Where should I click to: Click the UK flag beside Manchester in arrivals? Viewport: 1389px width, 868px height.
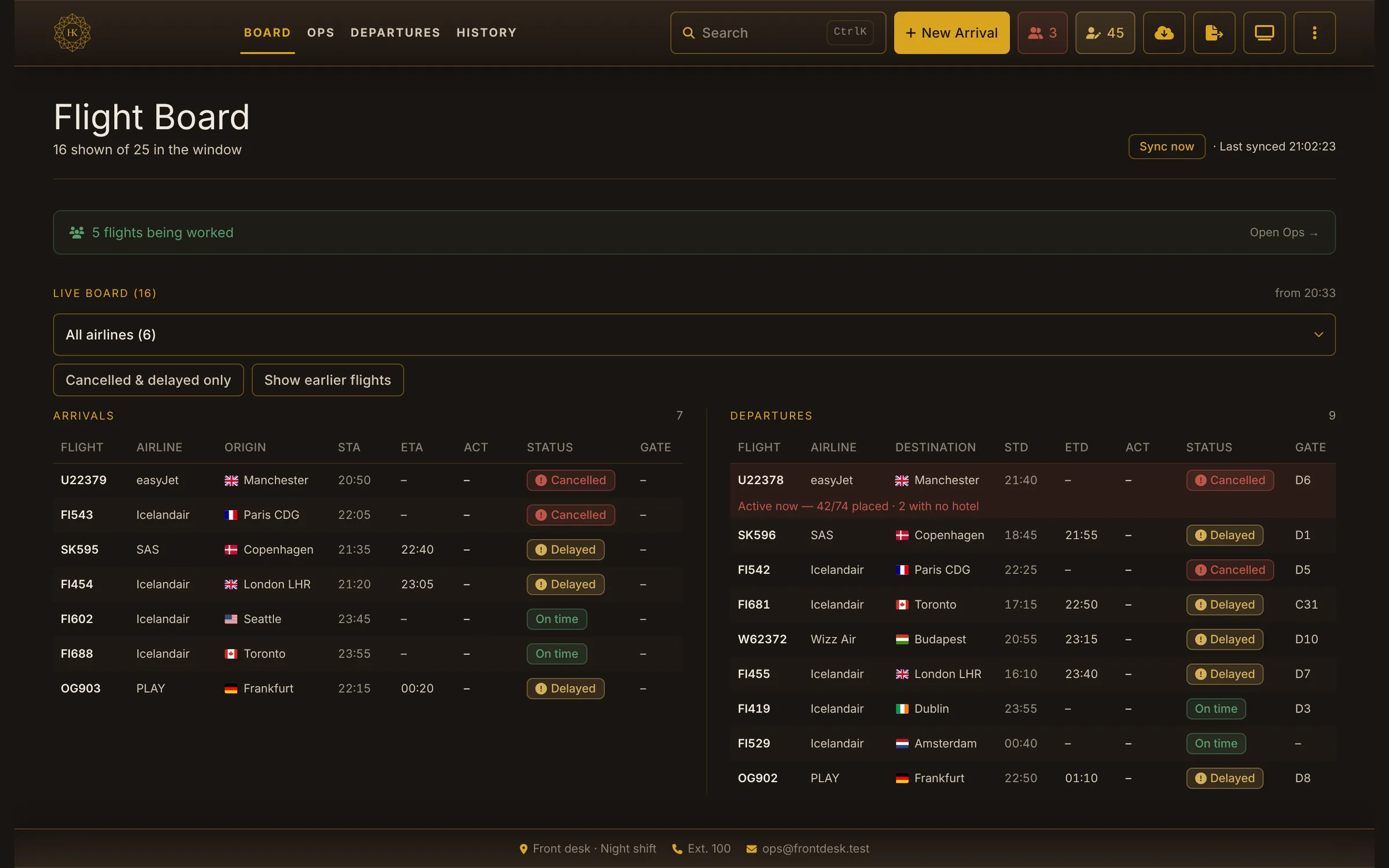coord(231,480)
